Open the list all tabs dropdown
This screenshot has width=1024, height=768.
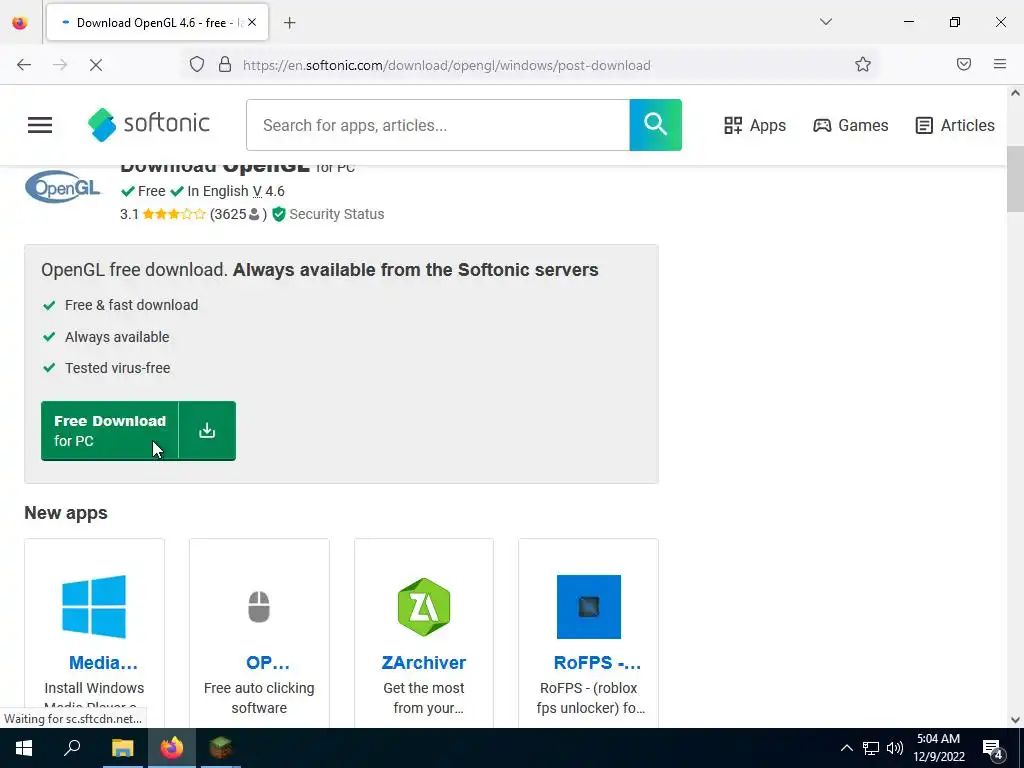pos(825,22)
